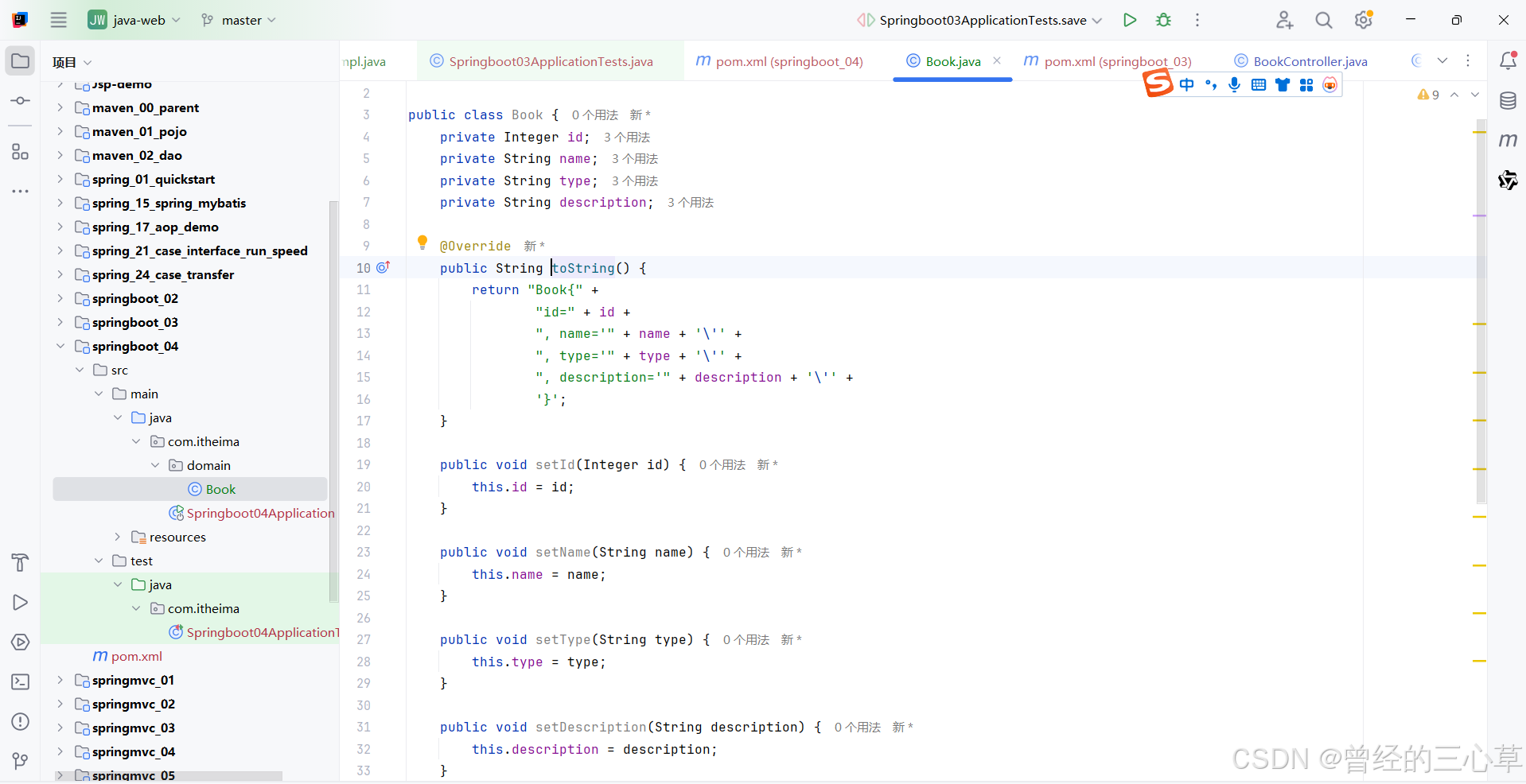Expand the springboot_03 module
The height and width of the screenshot is (784, 1526).
60,322
